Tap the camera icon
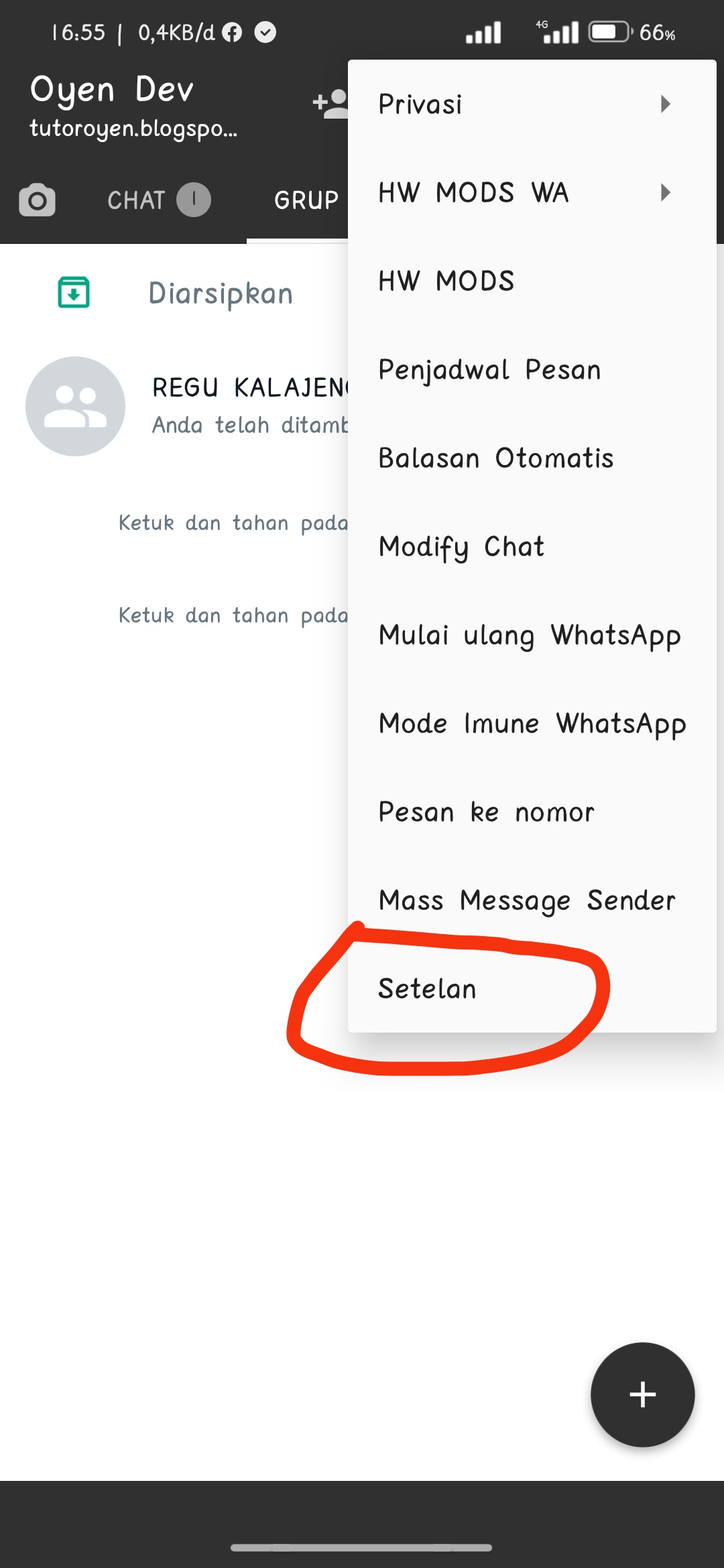The image size is (724, 1568). [37, 200]
